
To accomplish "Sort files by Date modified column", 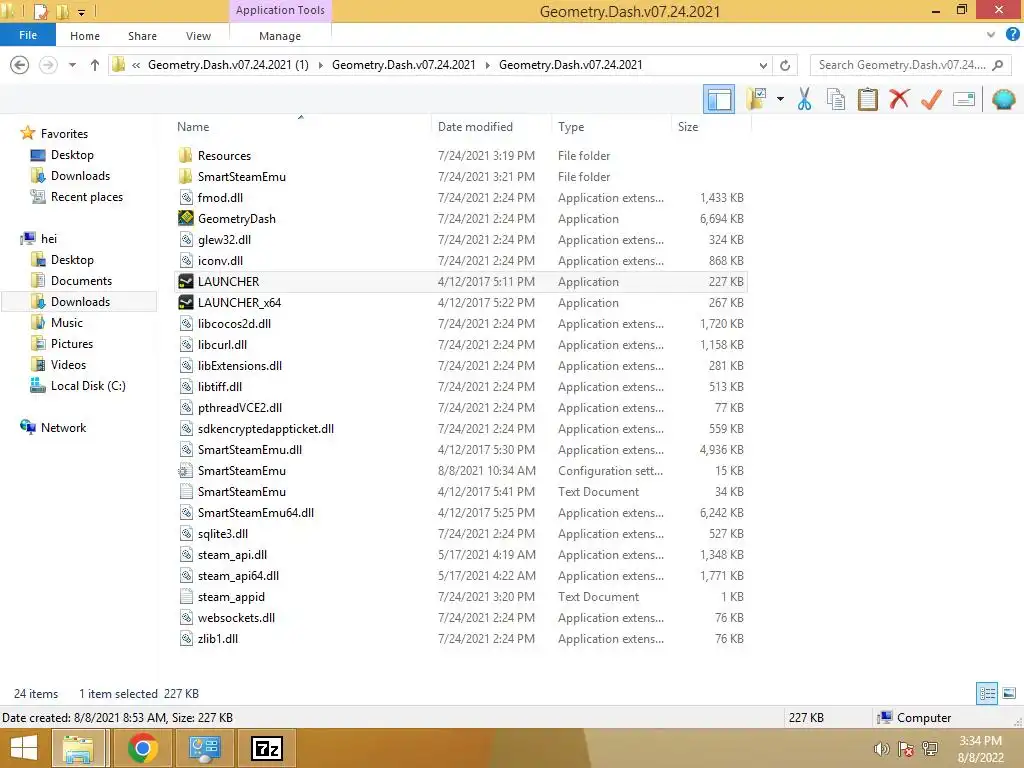I will pyautogui.click(x=475, y=127).
